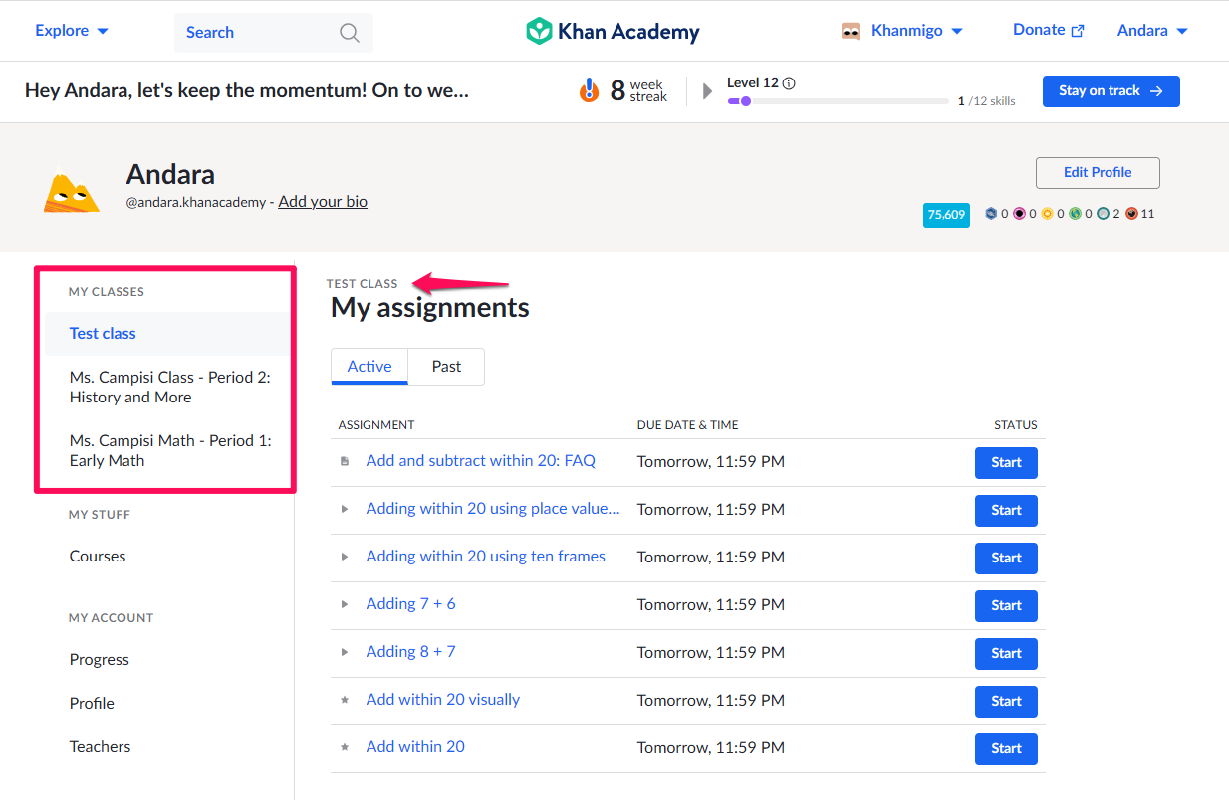
Task: Click the teal badge icon showing 2
Action: [x=1103, y=214]
